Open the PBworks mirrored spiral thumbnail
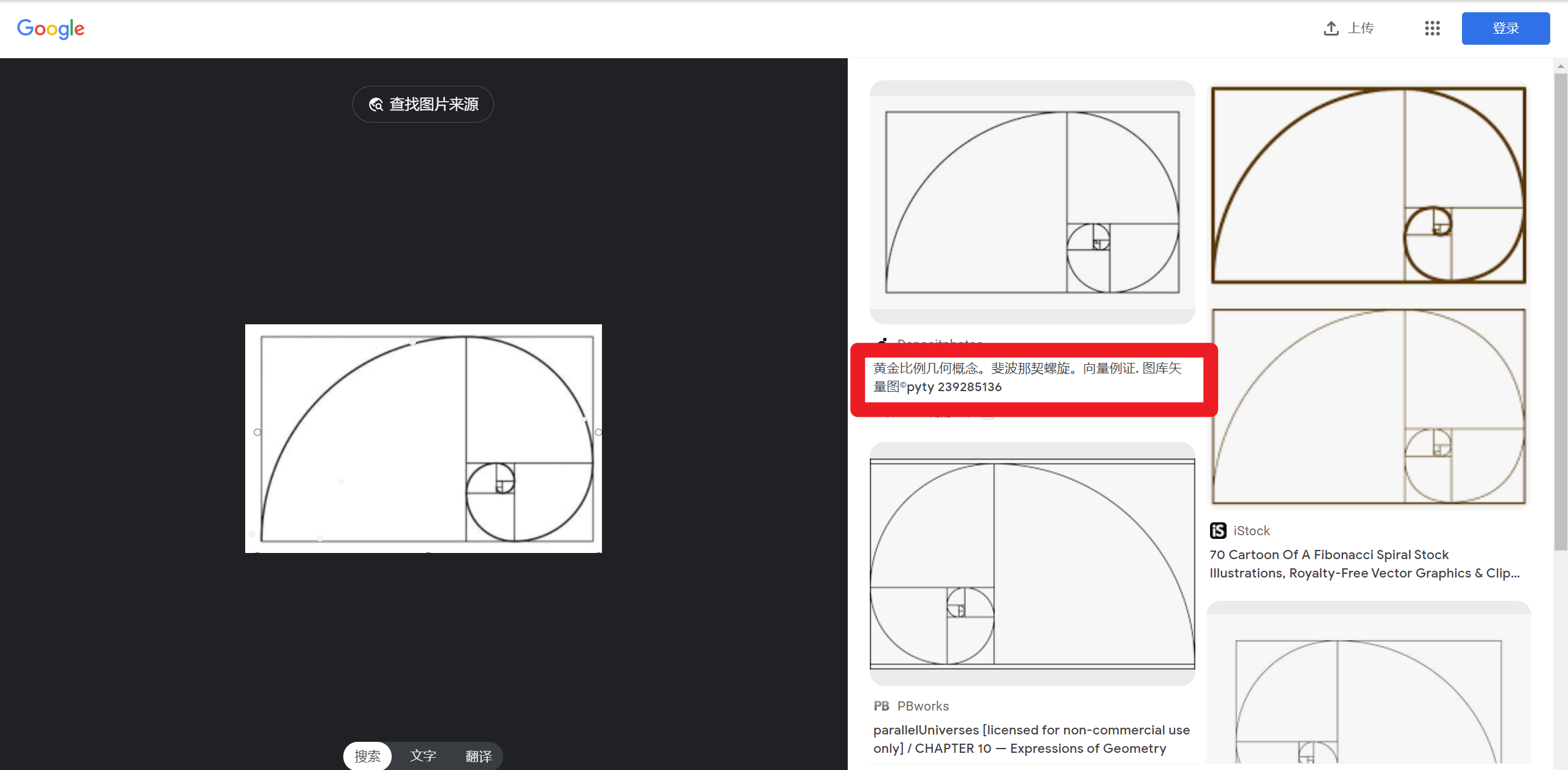Image resolution: width=1568 pixels, height=770 pixels. 1032,563
